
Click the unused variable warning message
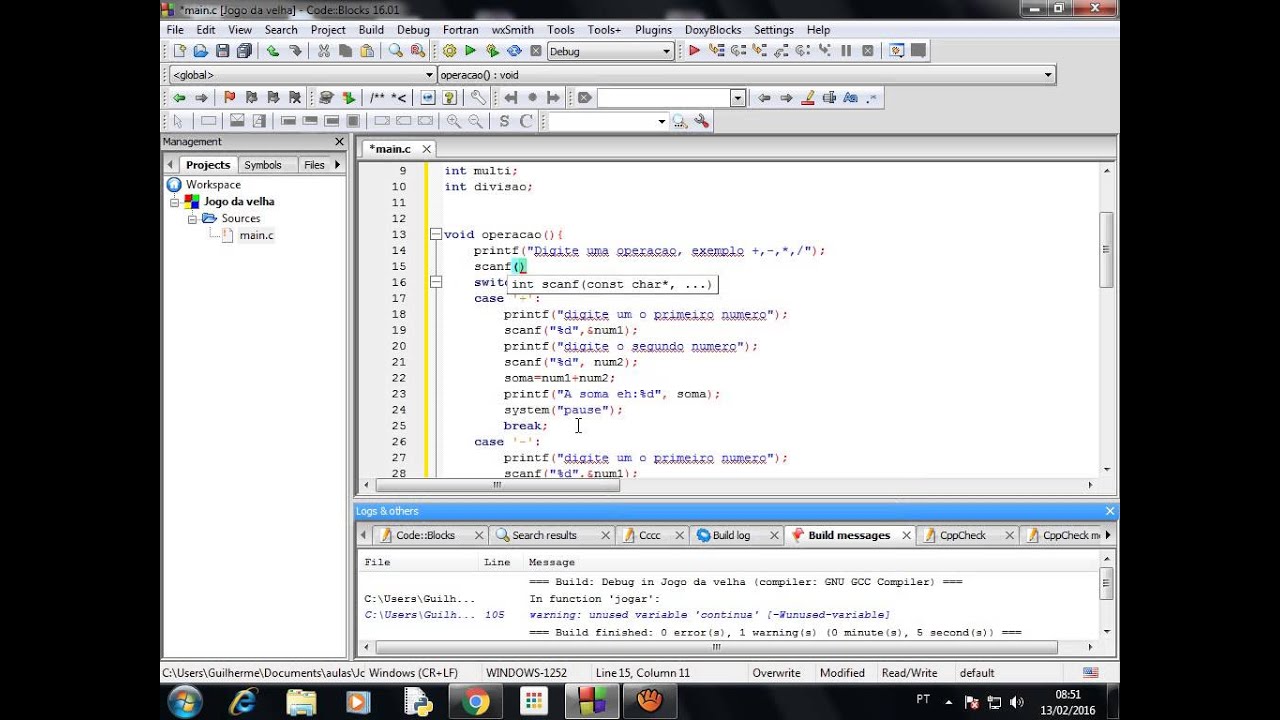tap(709, 615)
